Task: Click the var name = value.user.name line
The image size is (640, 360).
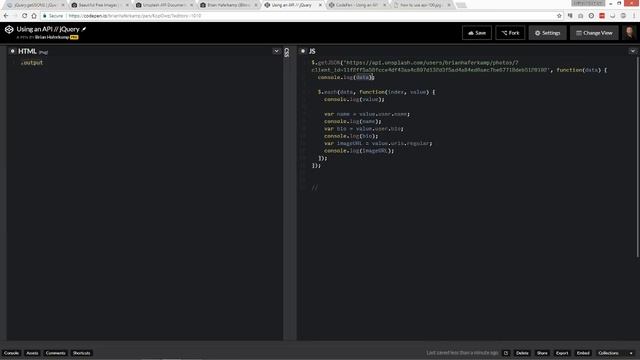Action: [367, 114]
